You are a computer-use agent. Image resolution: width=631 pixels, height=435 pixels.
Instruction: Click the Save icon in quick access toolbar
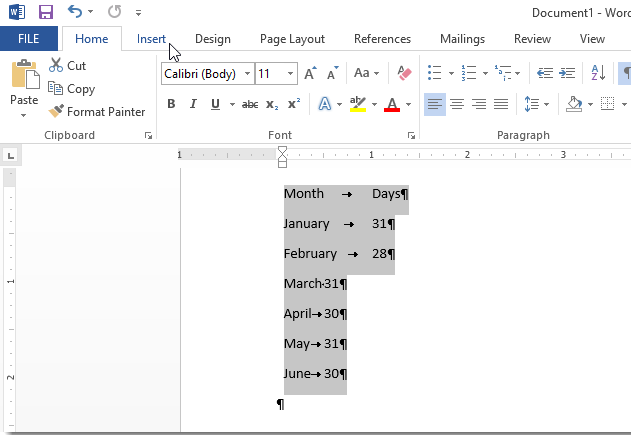[45, 13]
